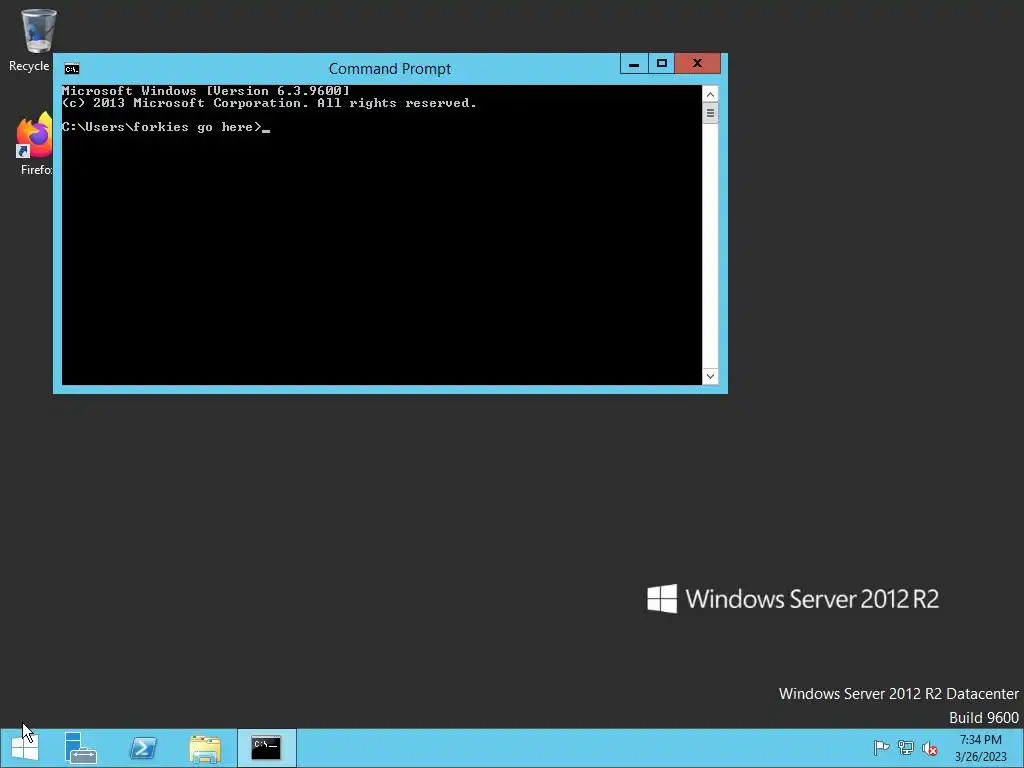This screenshot has height=768, width=1024.
Task: Grab the Command Prompt scrollbar thumb
Action: [x=710, y=113]
